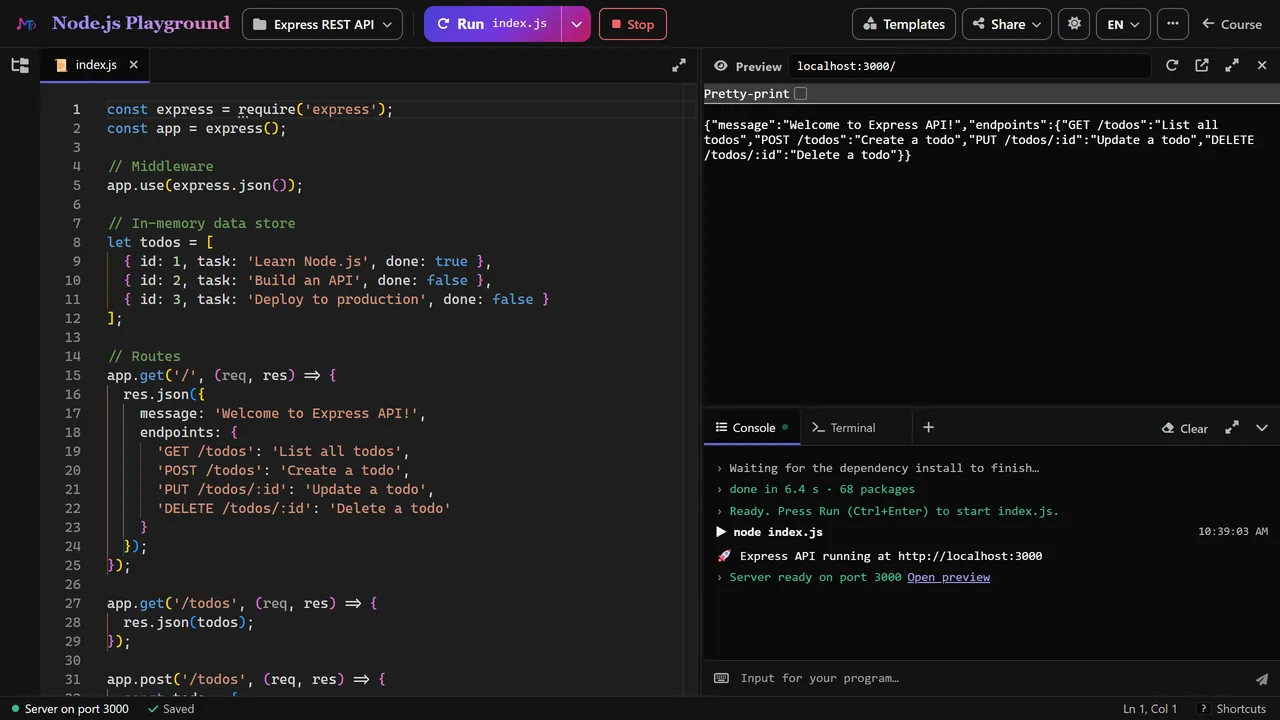
Task: Maximize the preview panel
Action: [x=1232, y=65]
